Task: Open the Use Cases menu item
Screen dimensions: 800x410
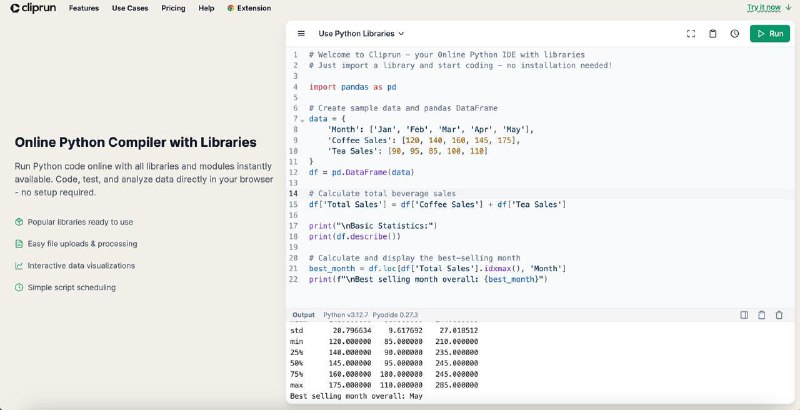Action: (130, 8)
